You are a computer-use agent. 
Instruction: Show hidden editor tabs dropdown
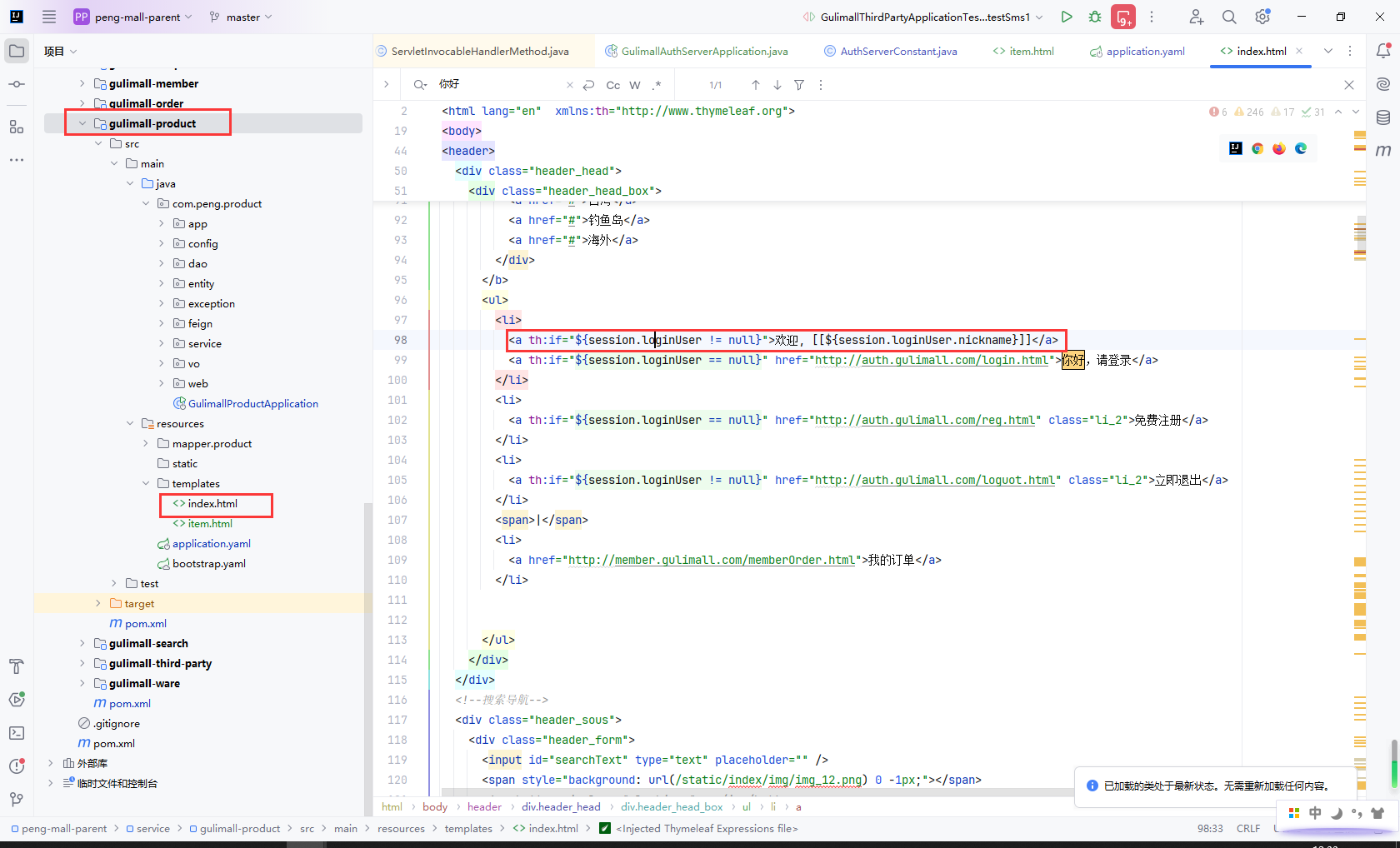click(1328, 51)
